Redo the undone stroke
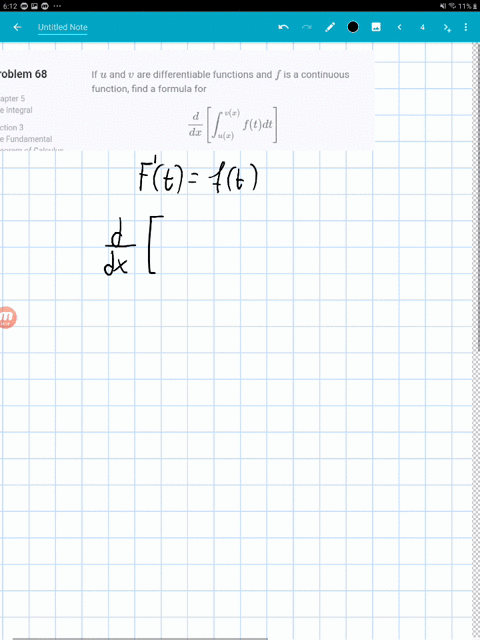Image resolution: width=480 pixels, height=640 pixels. coord(307,27)
